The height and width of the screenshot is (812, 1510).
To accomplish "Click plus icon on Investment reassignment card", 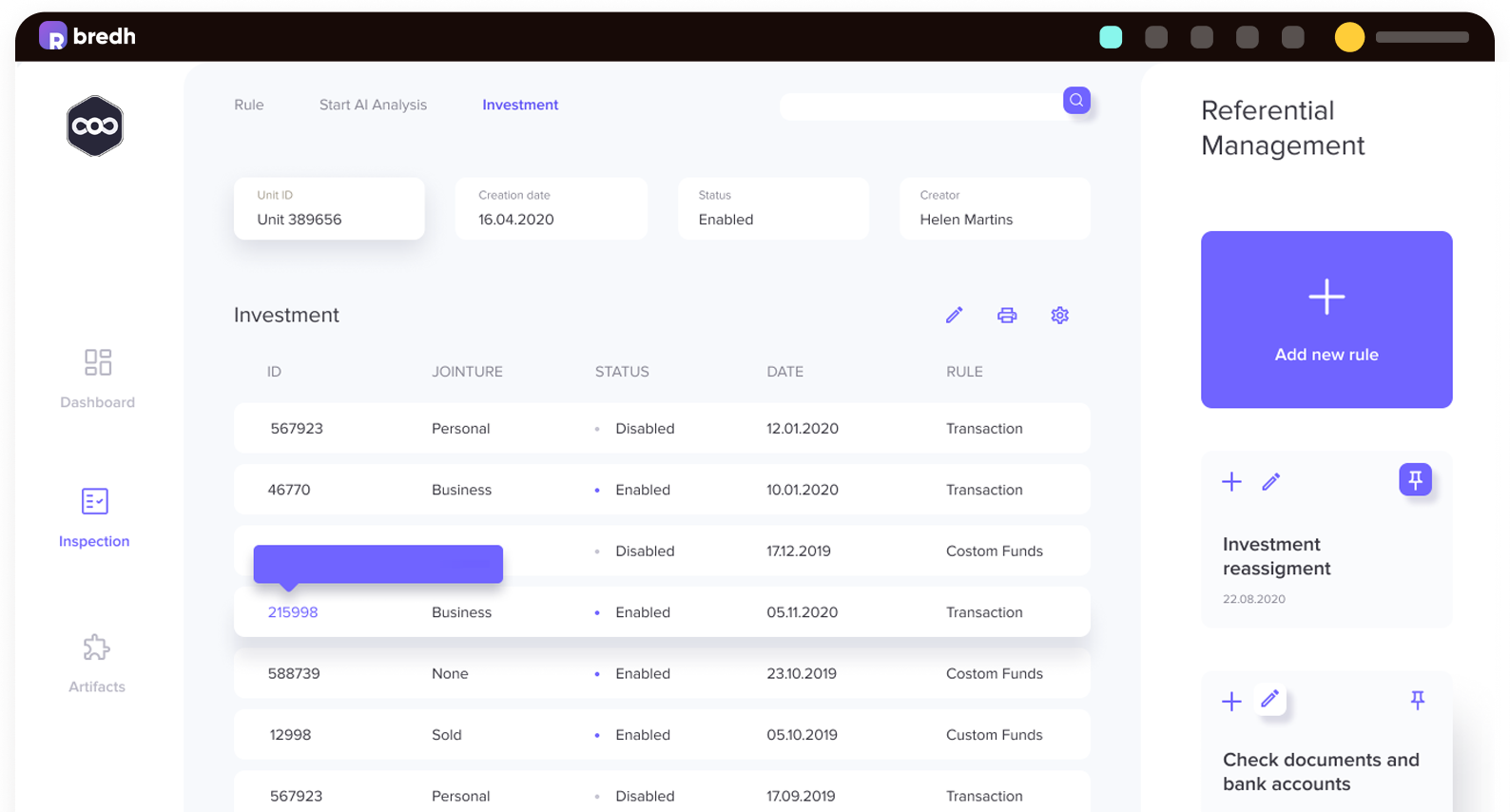I will coord(1231,482).
